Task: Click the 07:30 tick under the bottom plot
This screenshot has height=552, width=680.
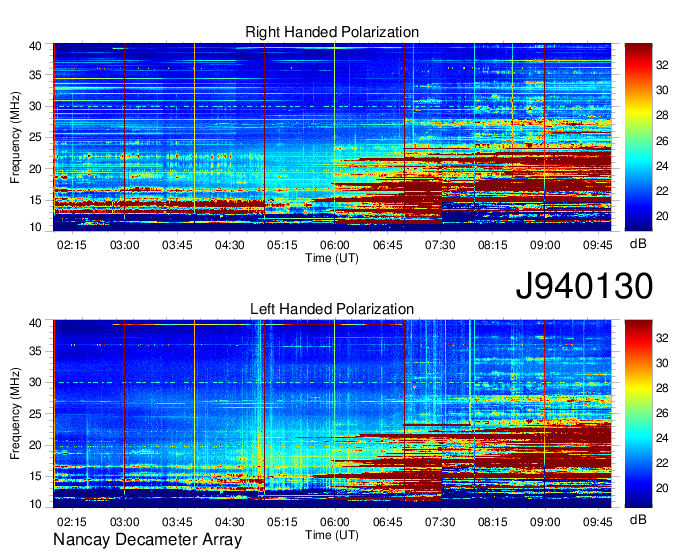Action: (440, 522)
